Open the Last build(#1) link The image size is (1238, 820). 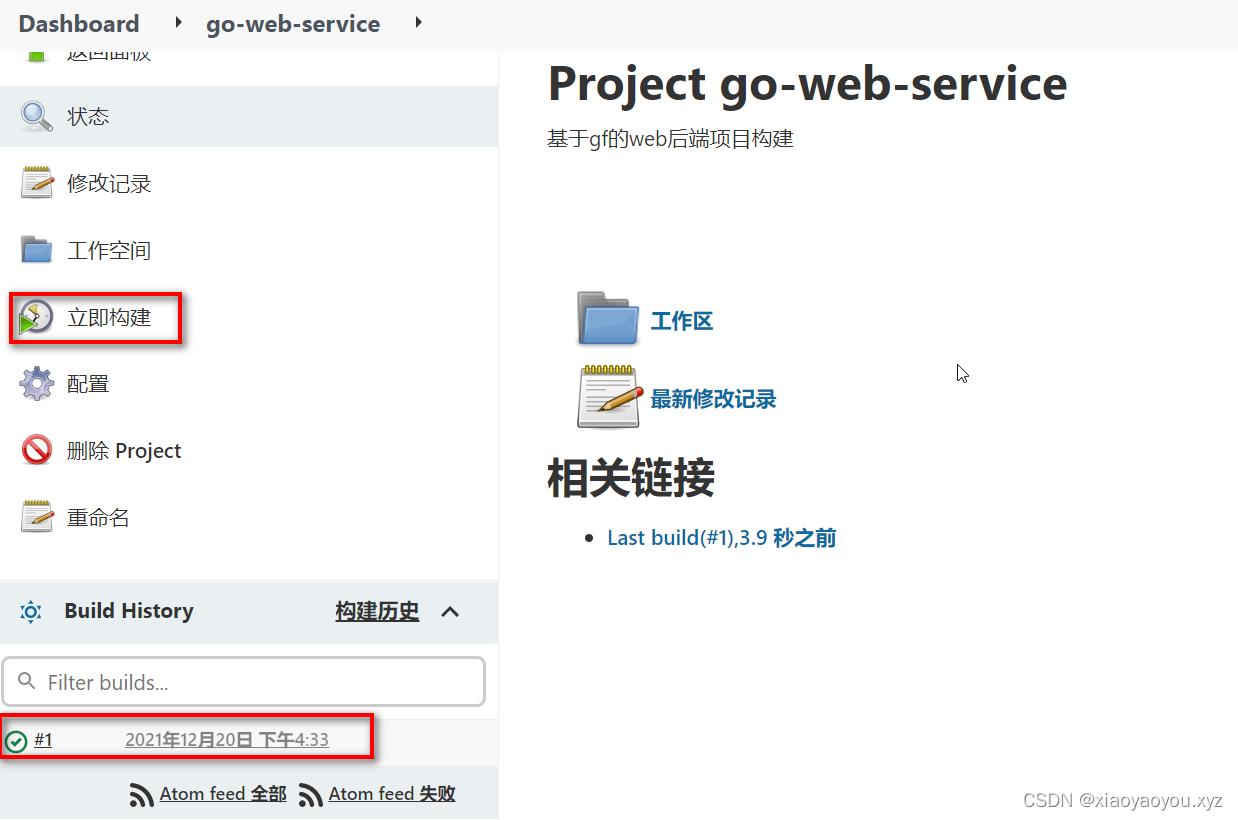pyautogui.click(x=722, y=538)
